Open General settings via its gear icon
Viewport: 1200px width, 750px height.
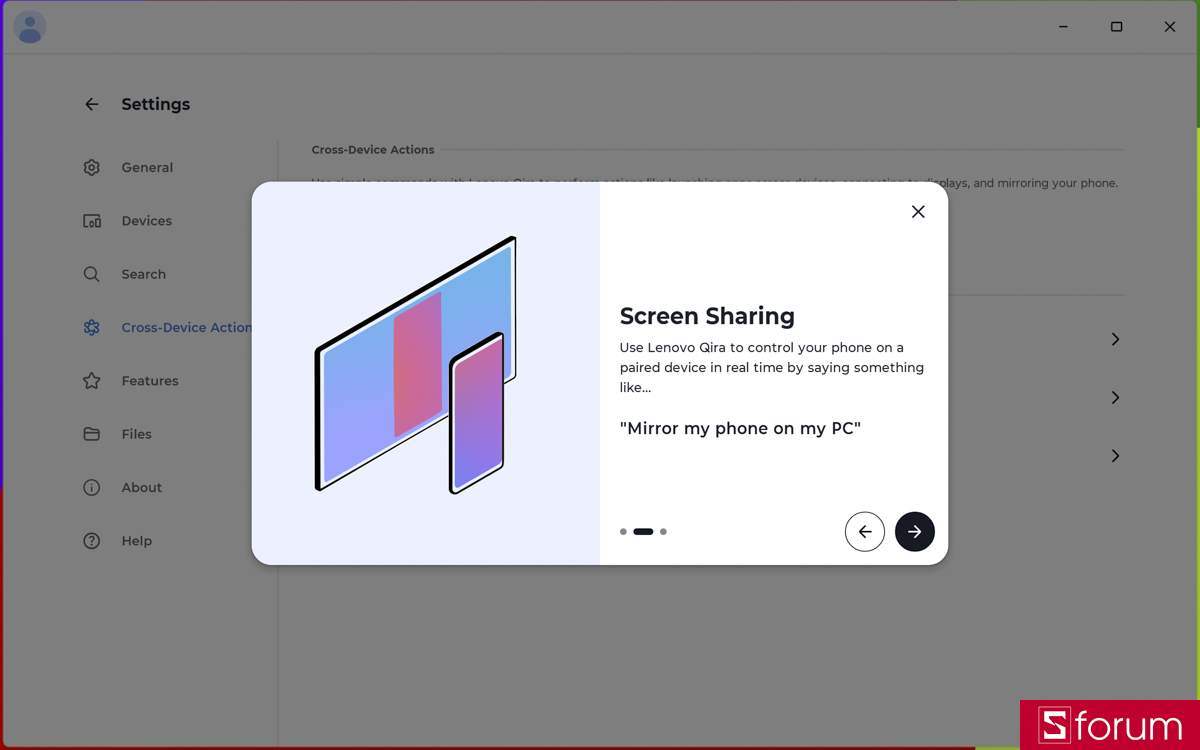click(x=92, y=168)
